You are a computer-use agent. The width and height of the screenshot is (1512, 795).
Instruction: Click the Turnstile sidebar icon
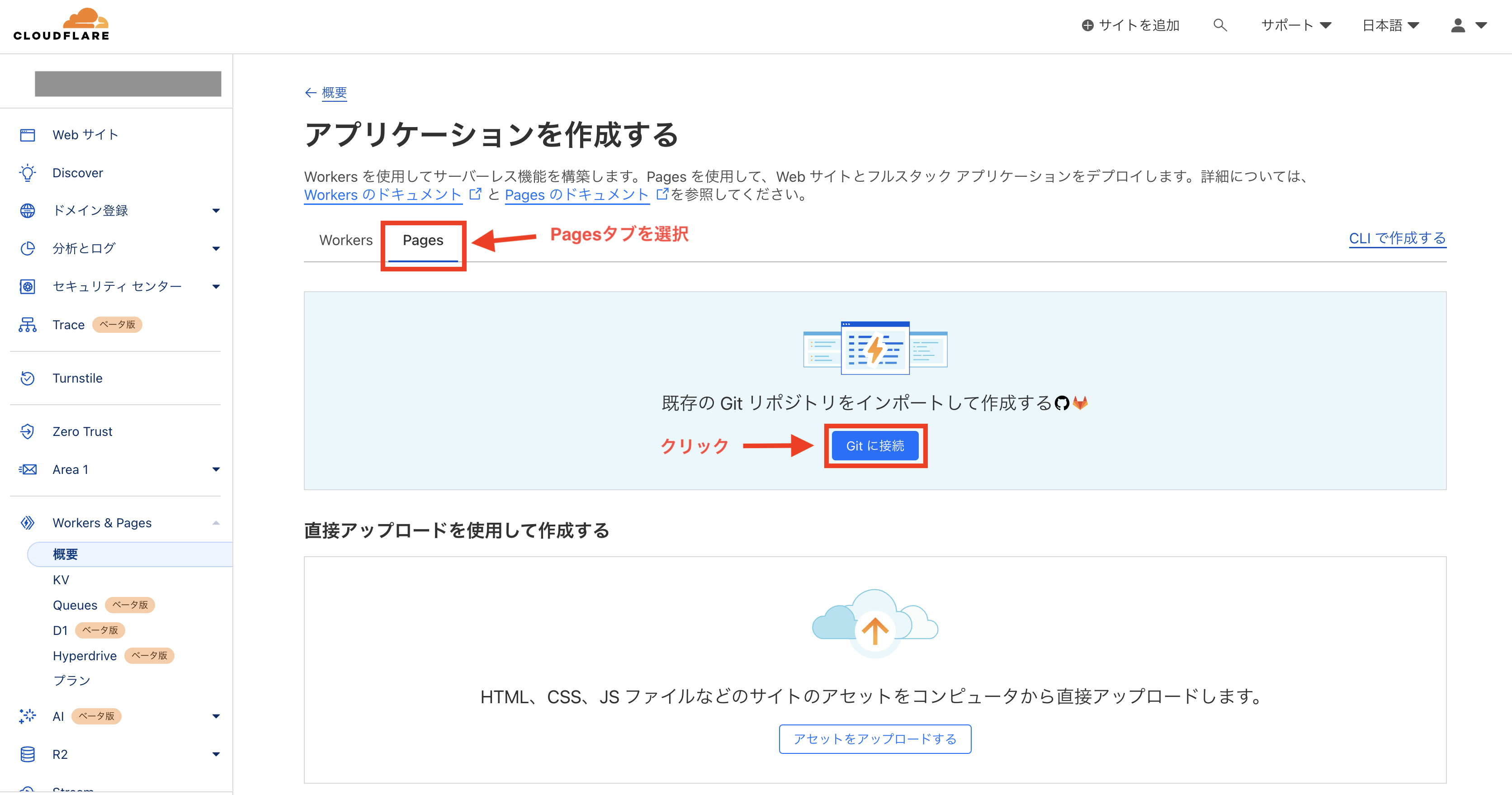point(28,378)
